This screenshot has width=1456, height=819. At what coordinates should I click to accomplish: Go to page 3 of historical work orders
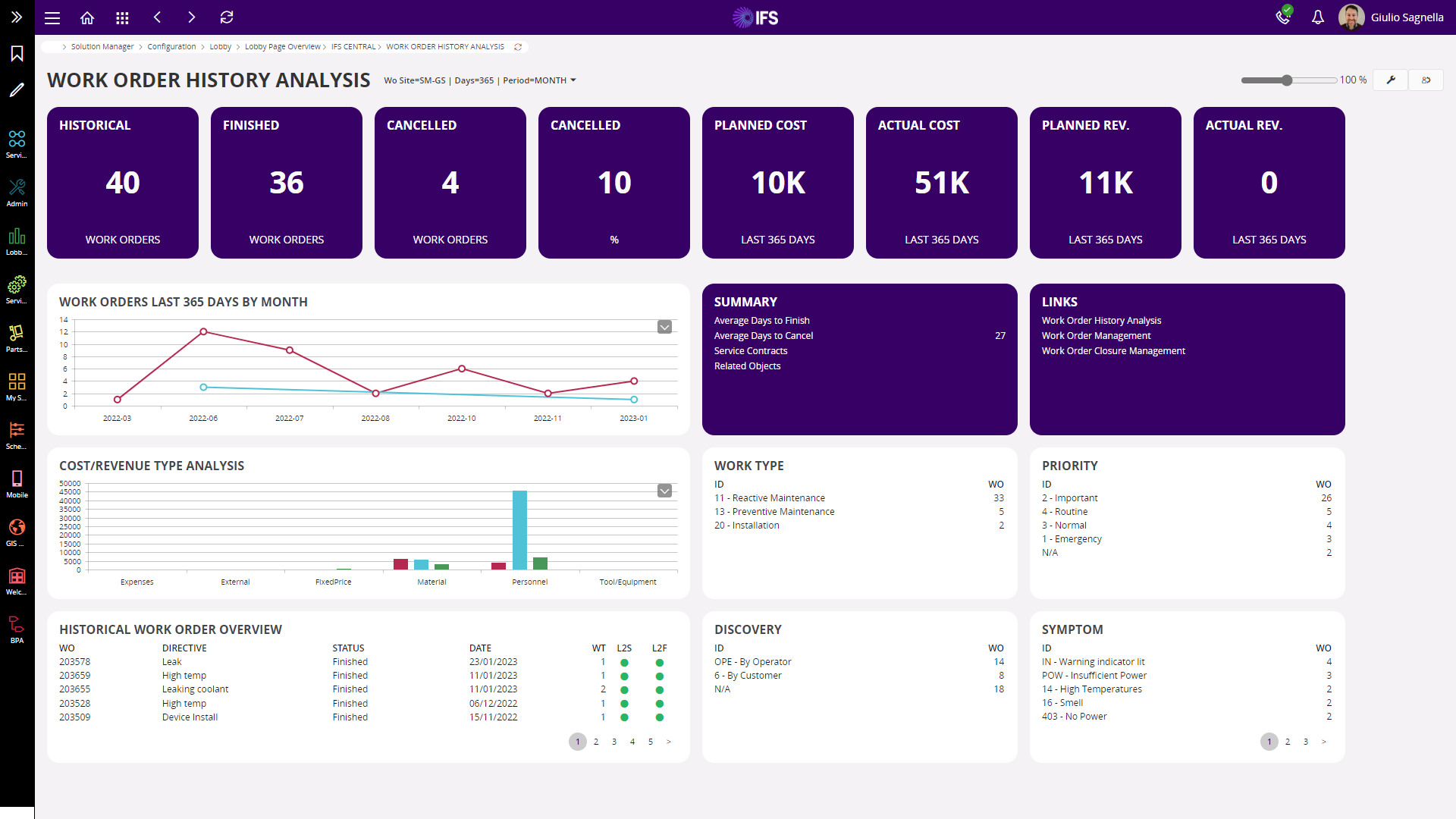(614, 742)
